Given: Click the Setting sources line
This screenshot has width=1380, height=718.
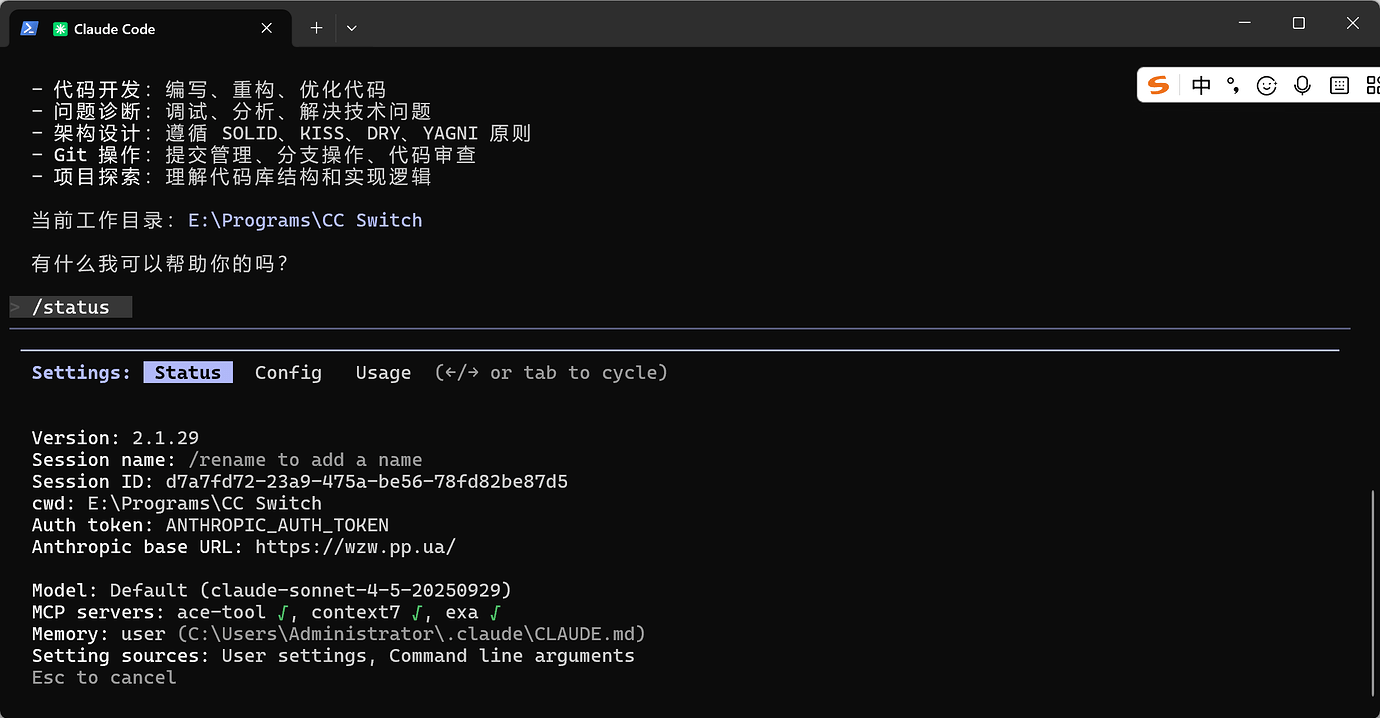Looking at the screenshot, I should pos(333,656).
